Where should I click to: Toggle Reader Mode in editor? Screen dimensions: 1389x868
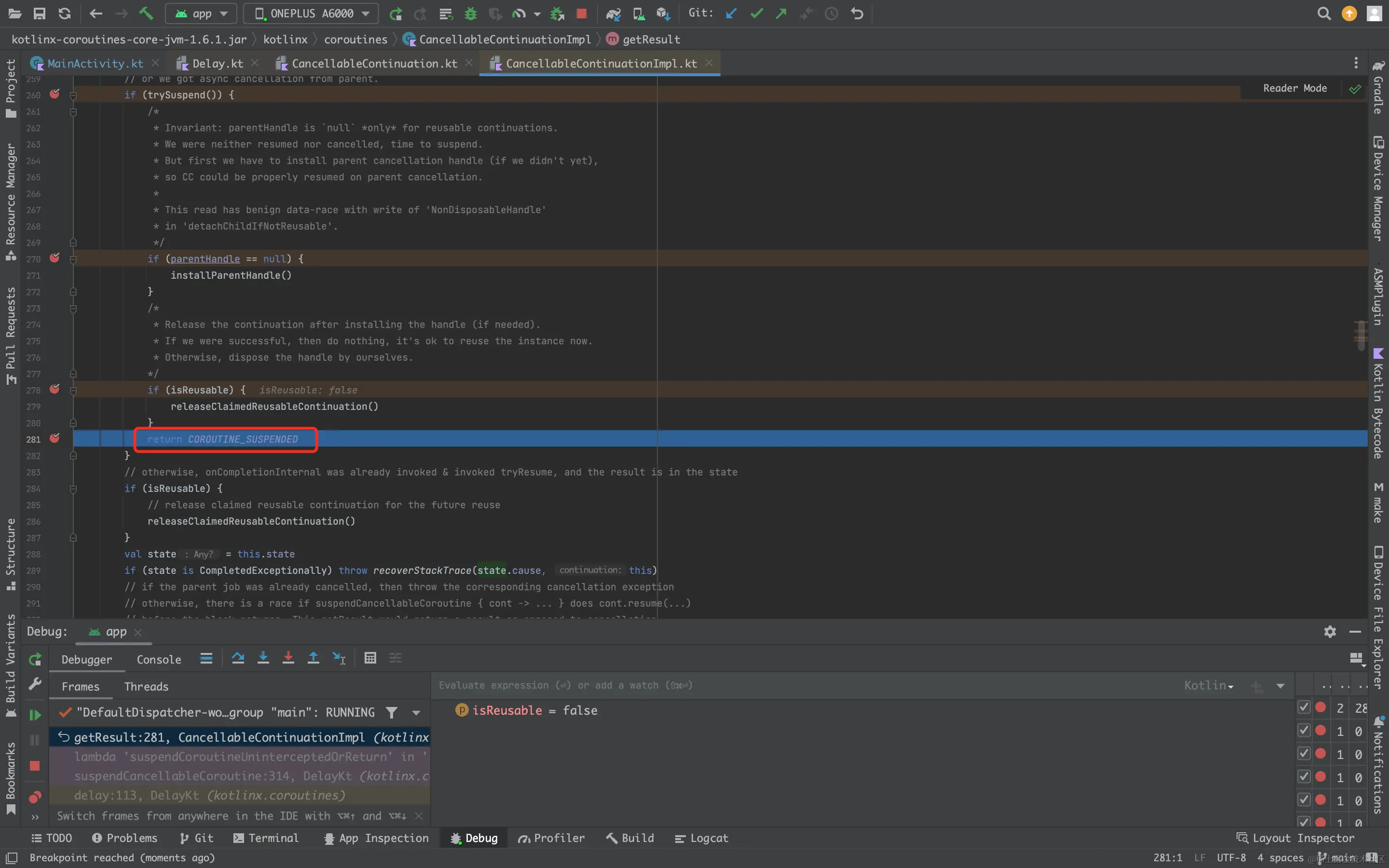(1295, 88)
